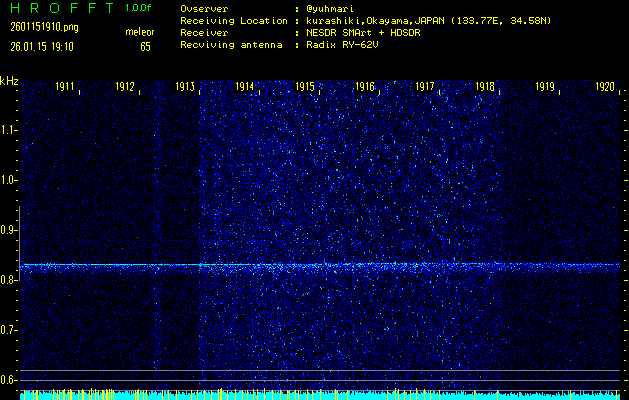The image size is (629, 400).
Task: Click the 0.9 kHz axis label
Action: 7,230
